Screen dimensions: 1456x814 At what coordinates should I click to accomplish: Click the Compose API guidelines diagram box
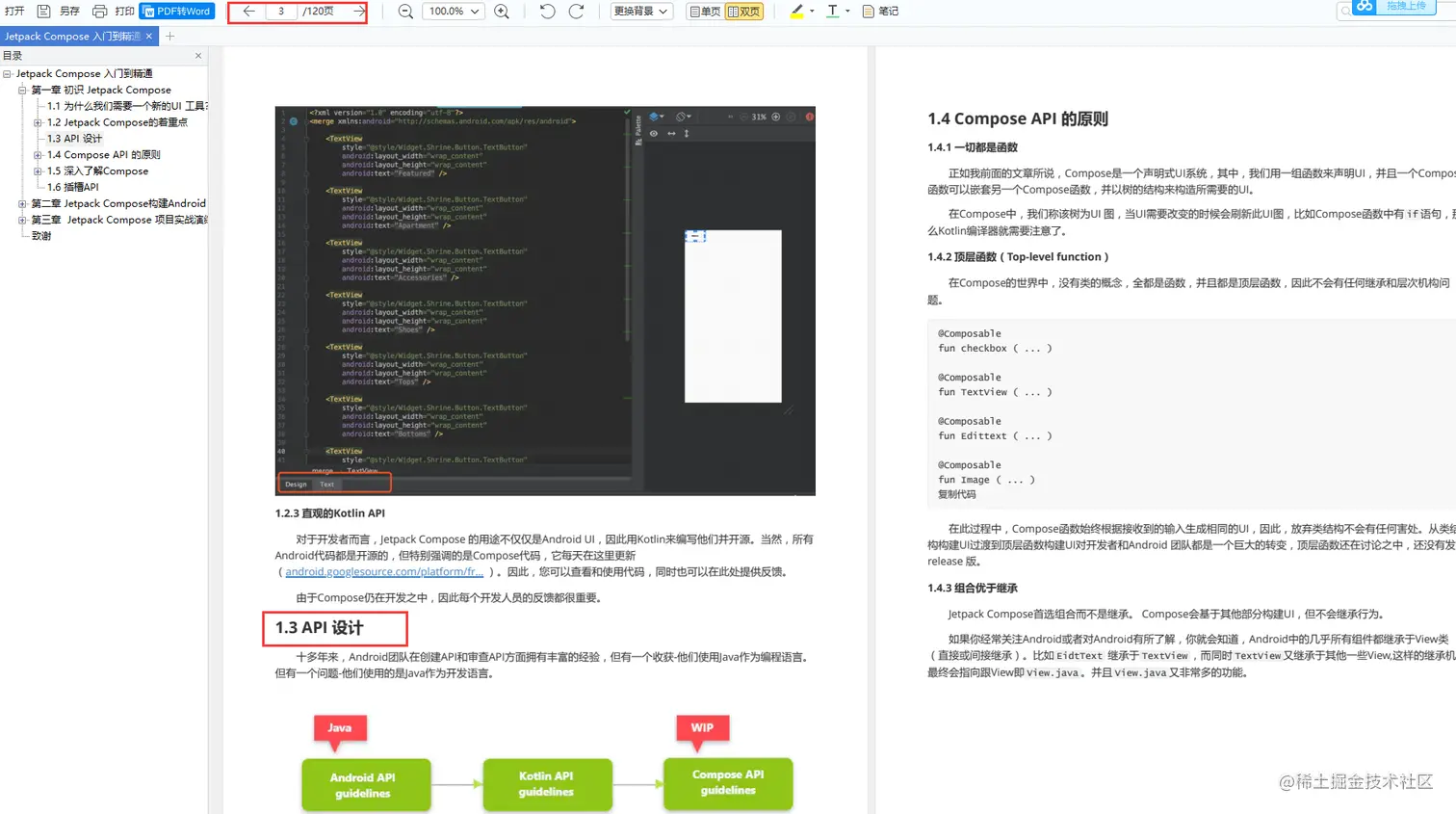728,782
